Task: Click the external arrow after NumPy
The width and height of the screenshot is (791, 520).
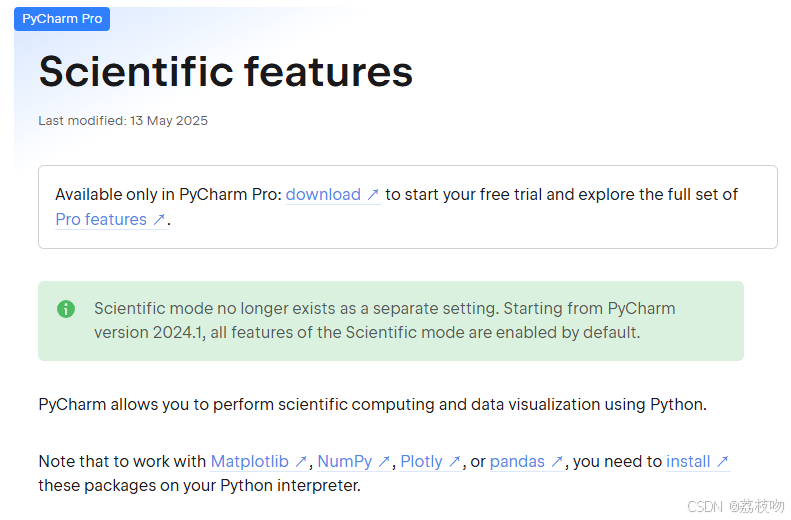Action: point(384,461)
